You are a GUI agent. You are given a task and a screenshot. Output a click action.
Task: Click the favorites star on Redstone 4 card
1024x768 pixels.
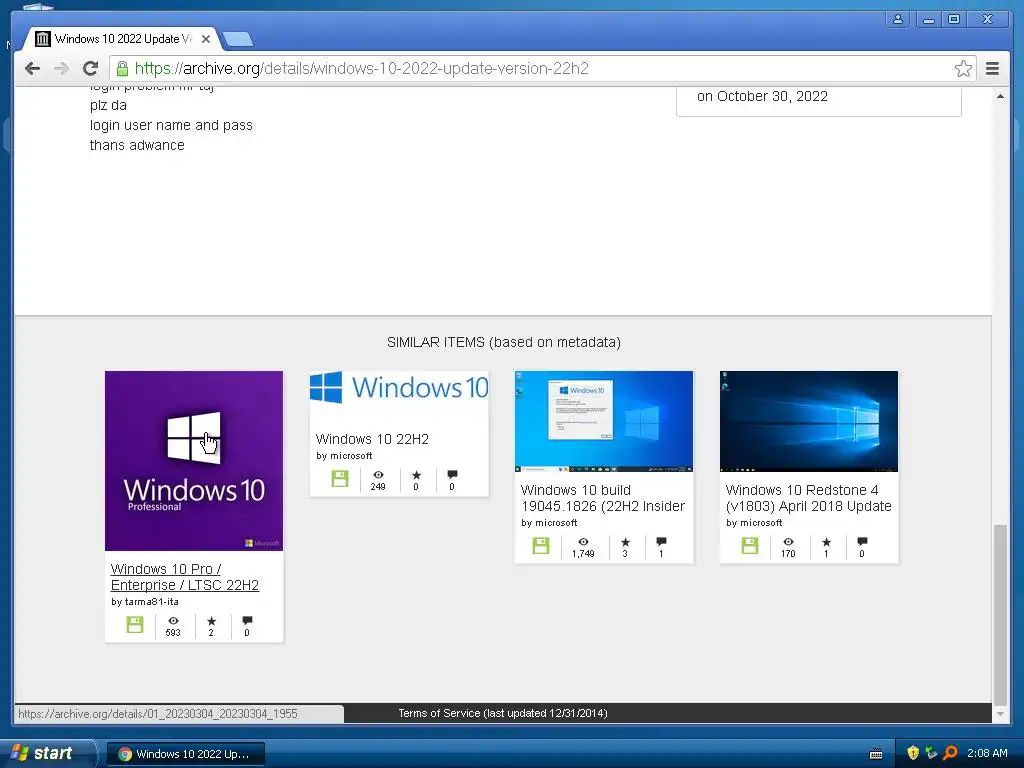tap(826, 542)
